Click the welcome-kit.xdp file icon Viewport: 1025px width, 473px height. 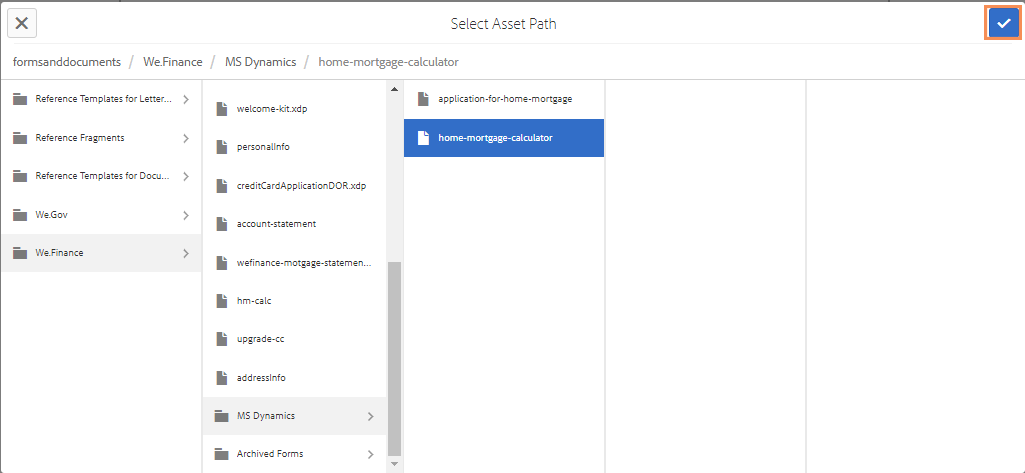coord(221,108)
